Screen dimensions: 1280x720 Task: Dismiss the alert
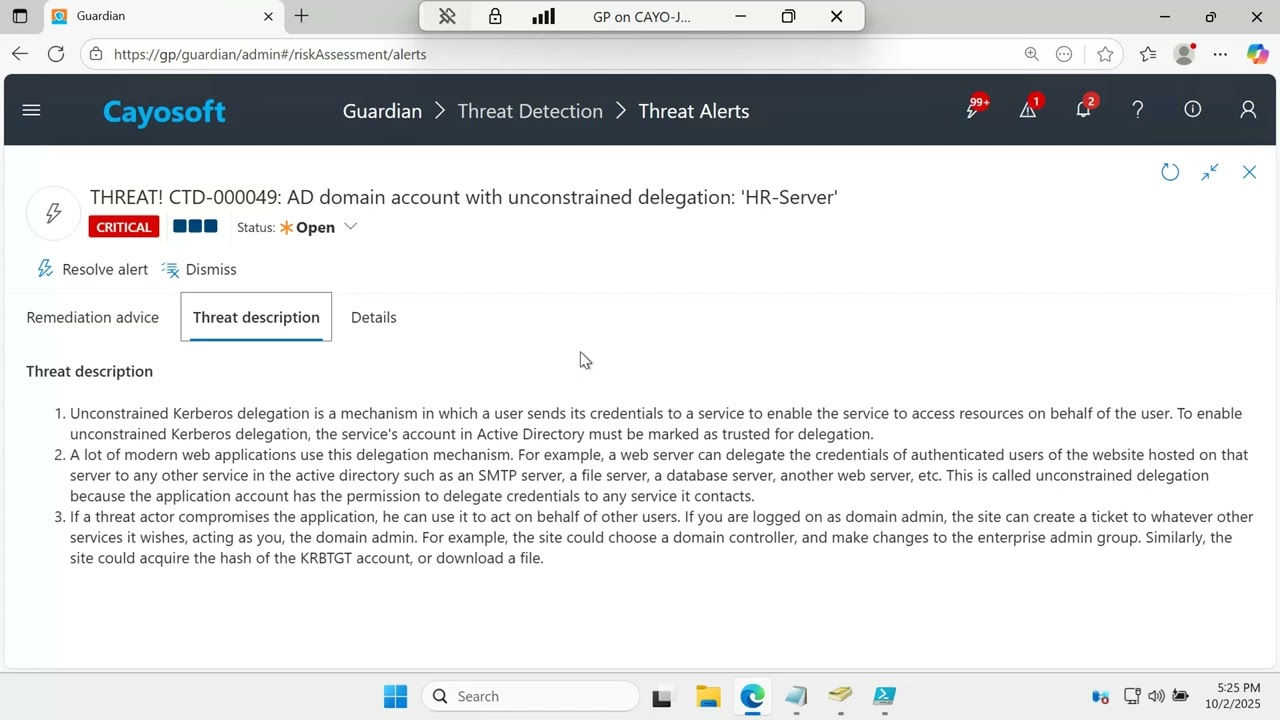[x=199, y=269]
